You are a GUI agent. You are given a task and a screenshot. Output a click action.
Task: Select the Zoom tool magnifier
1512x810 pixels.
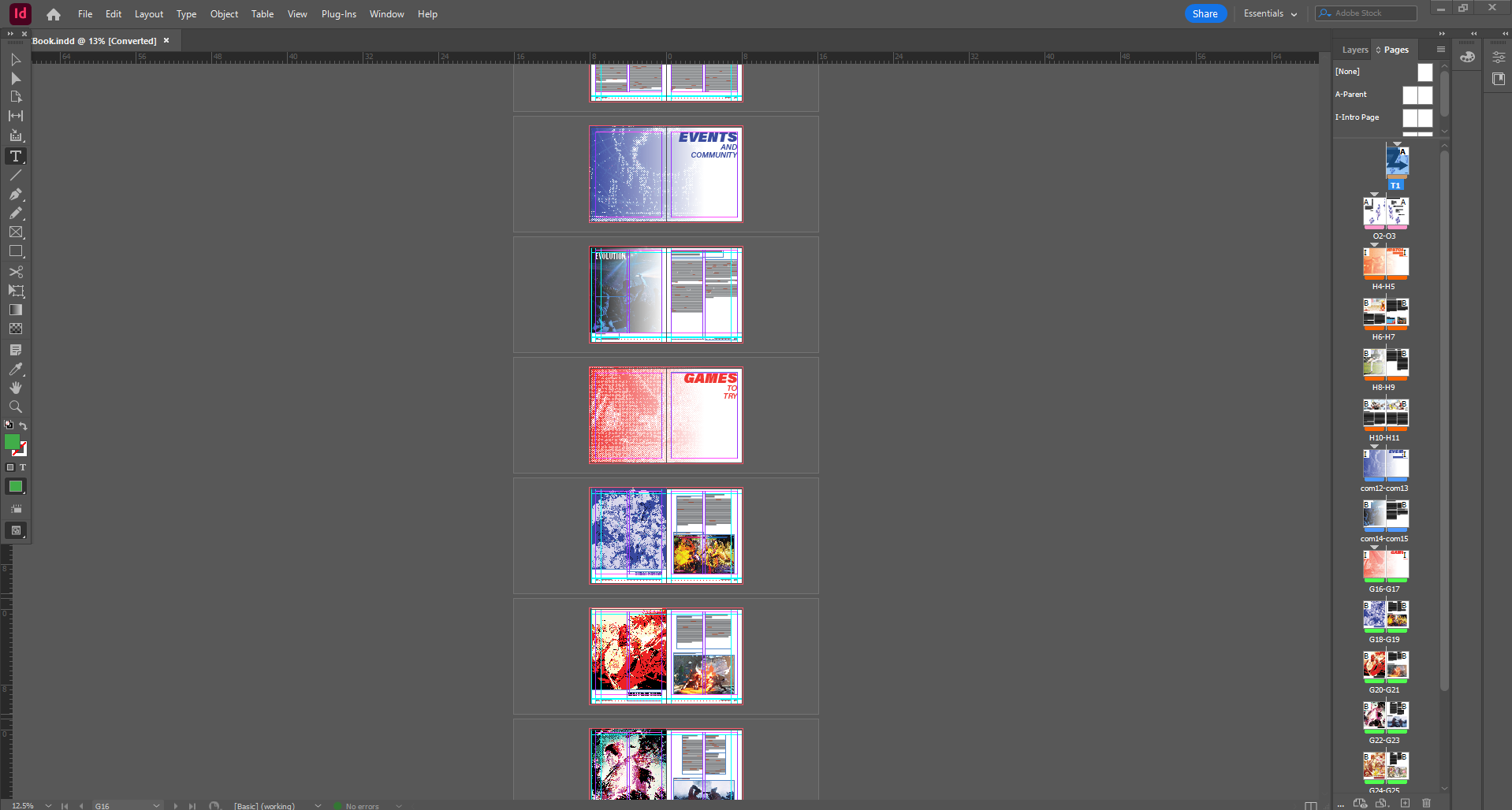pyautogui.click(x=15, y=407)
